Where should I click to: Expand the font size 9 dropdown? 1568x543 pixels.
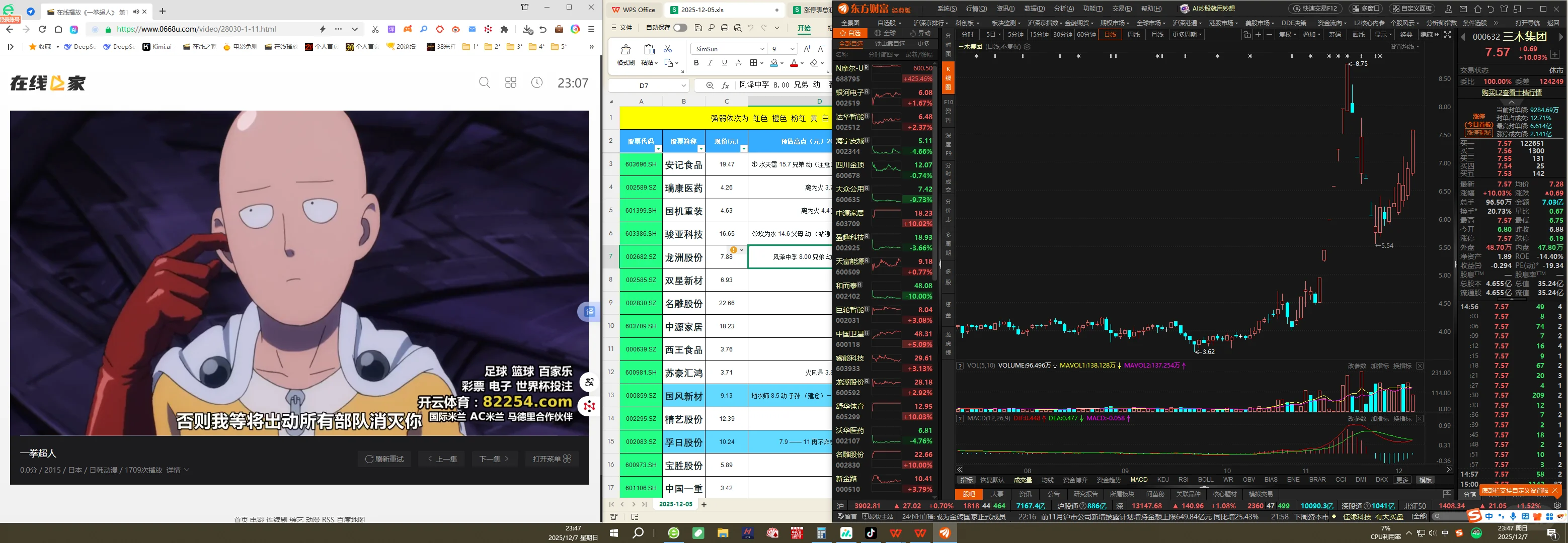click(x=792, y=49)
